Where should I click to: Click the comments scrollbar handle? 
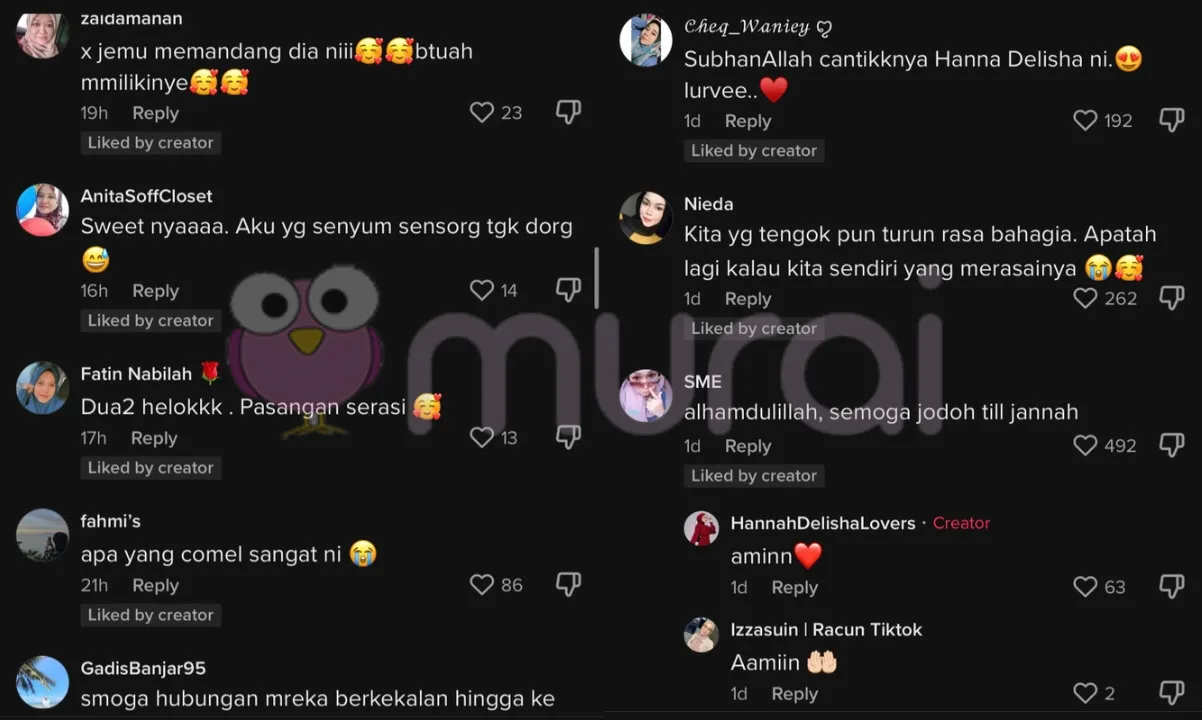point(597,278)
